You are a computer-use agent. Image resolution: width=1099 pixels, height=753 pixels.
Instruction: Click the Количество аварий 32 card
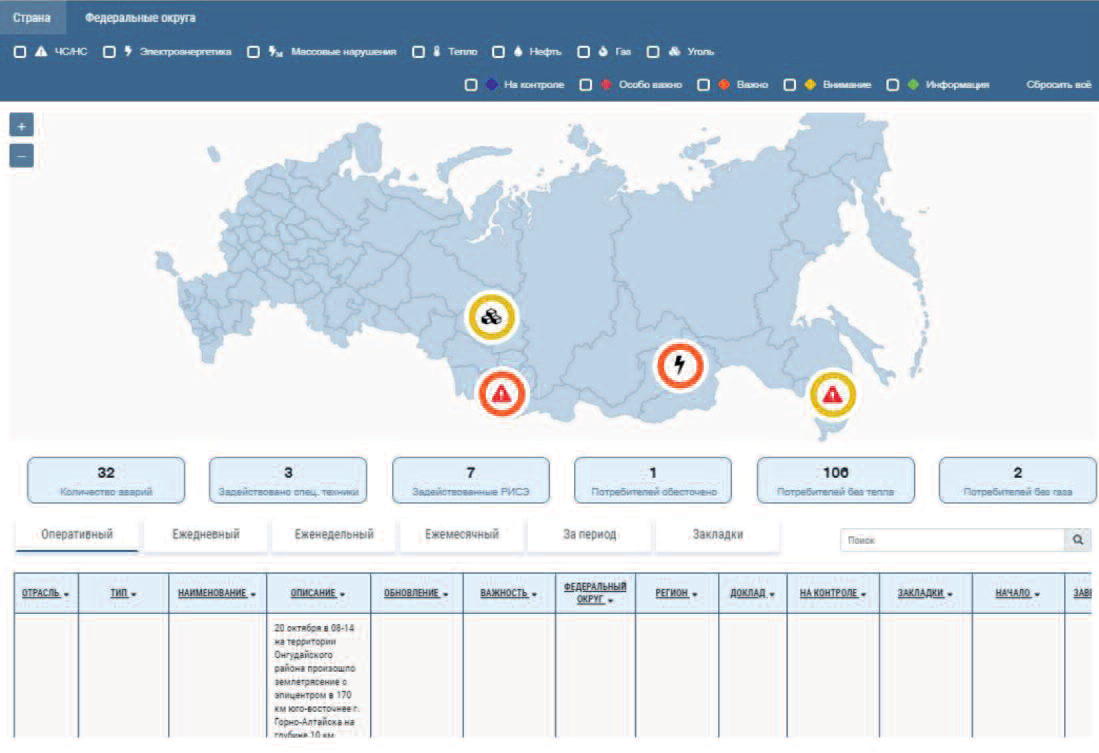point(106,480)
